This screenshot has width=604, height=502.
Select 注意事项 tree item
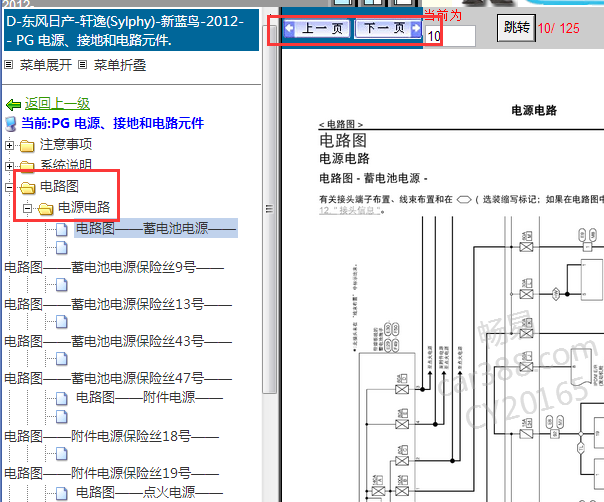click(66, 144)
